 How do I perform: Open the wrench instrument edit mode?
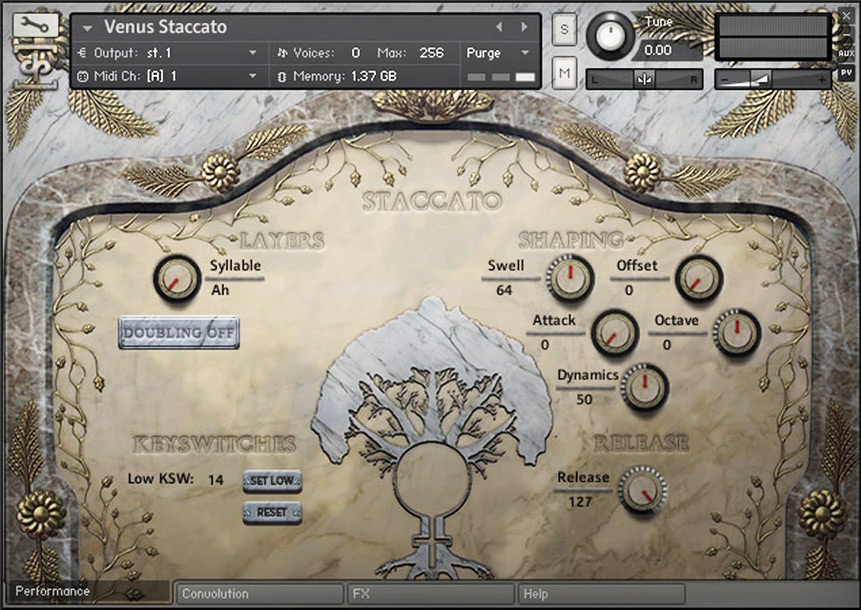36,25
